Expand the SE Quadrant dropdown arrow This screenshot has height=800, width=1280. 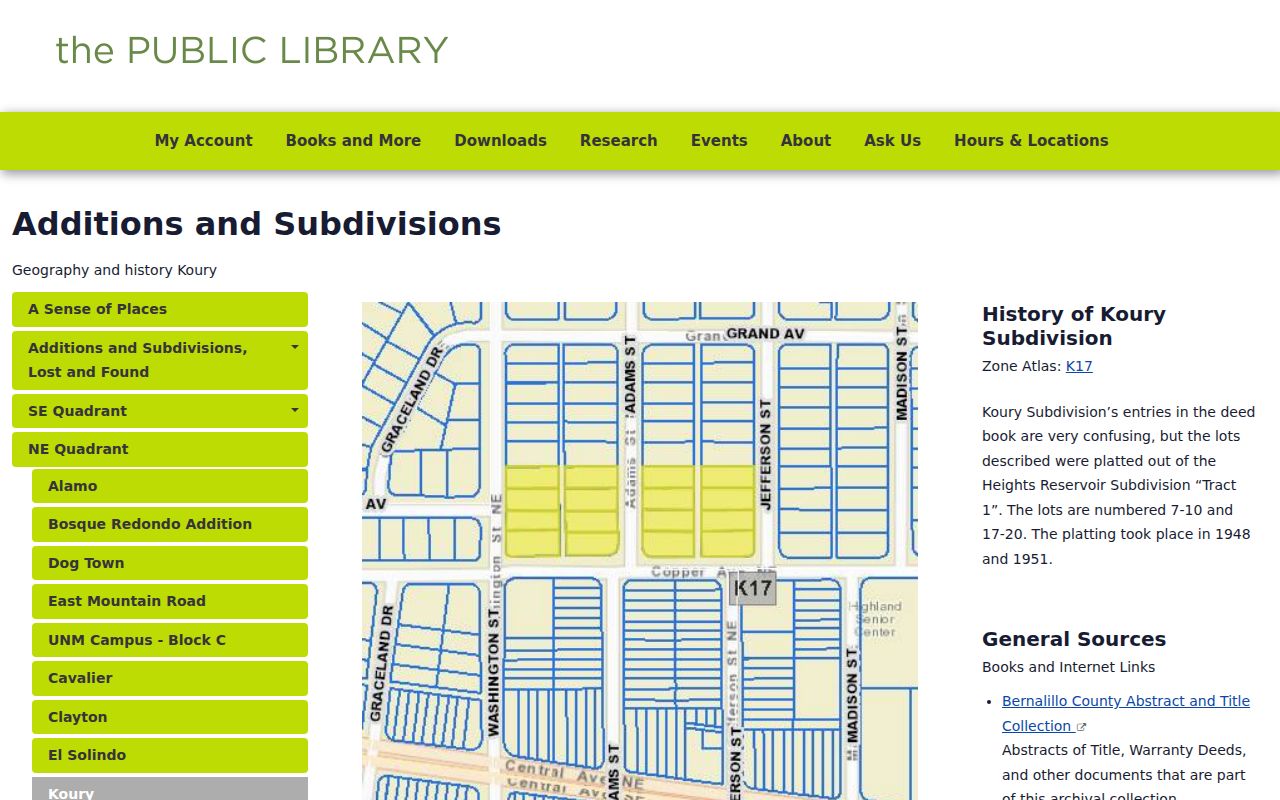click(295, 410)
